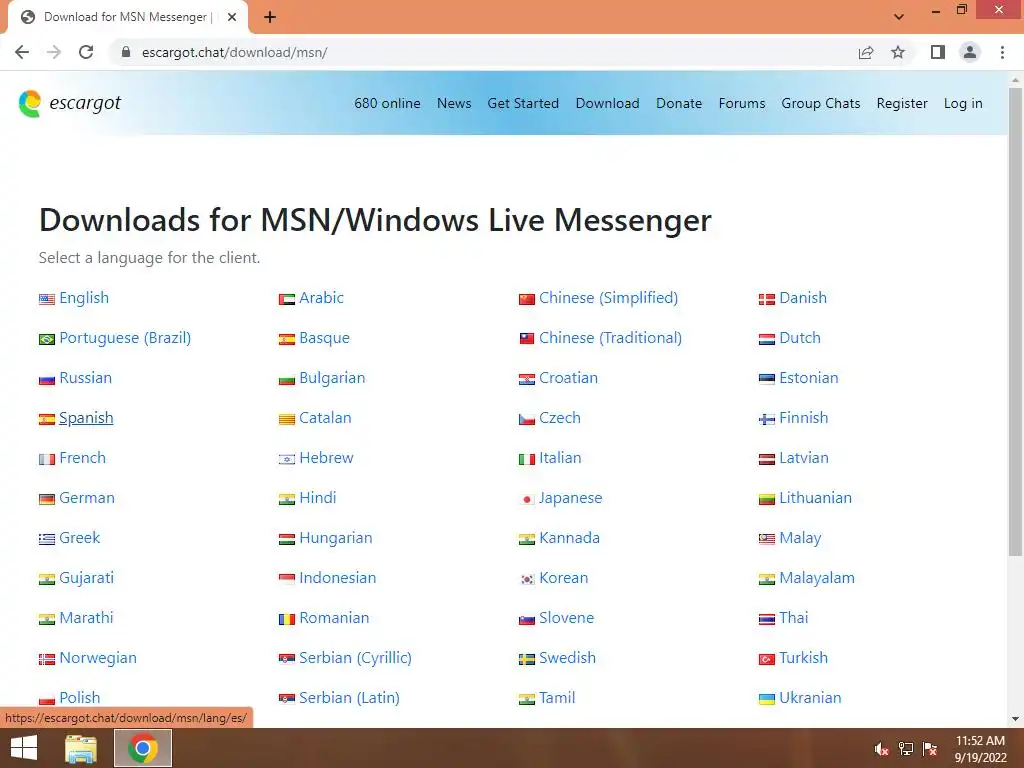
Task: Click the muted volume tray icon
Action: tap(882, 749)
